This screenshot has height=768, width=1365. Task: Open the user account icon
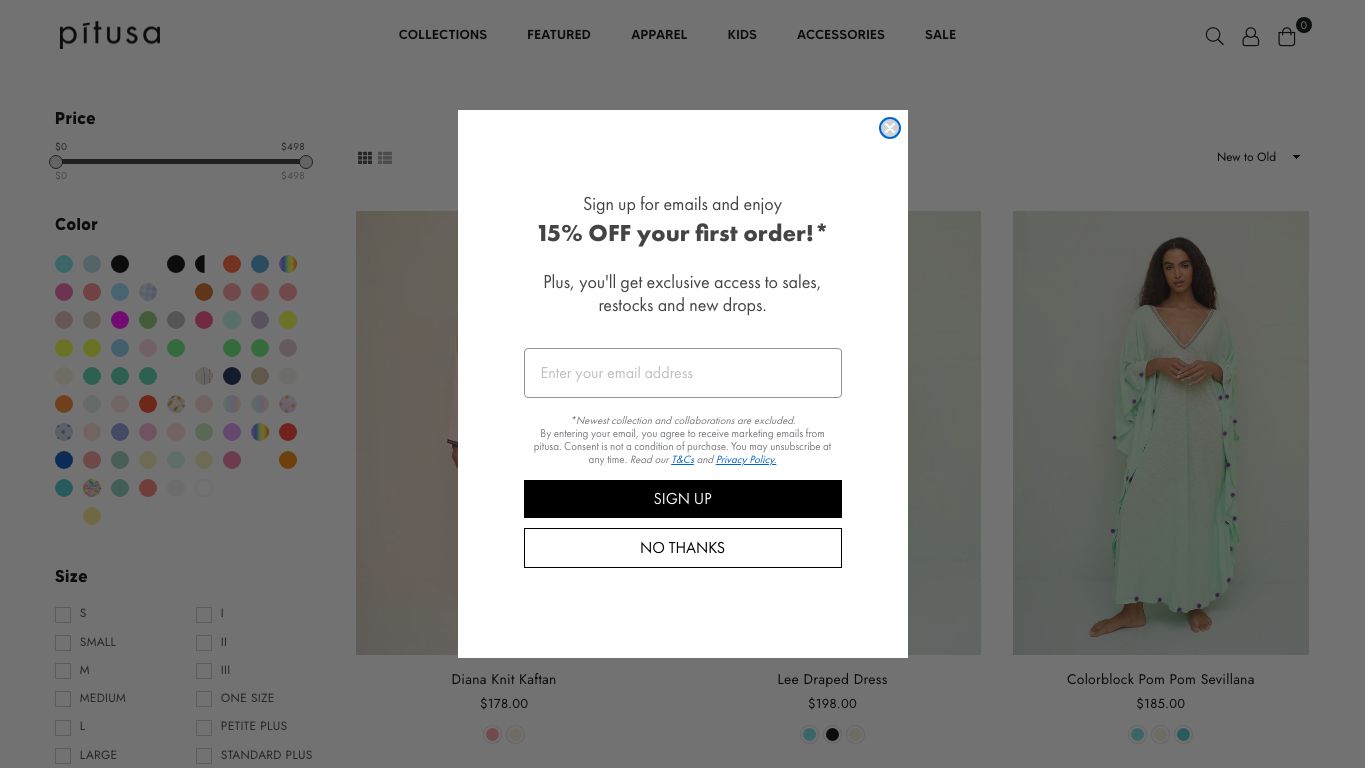[x=1250, y=36]
